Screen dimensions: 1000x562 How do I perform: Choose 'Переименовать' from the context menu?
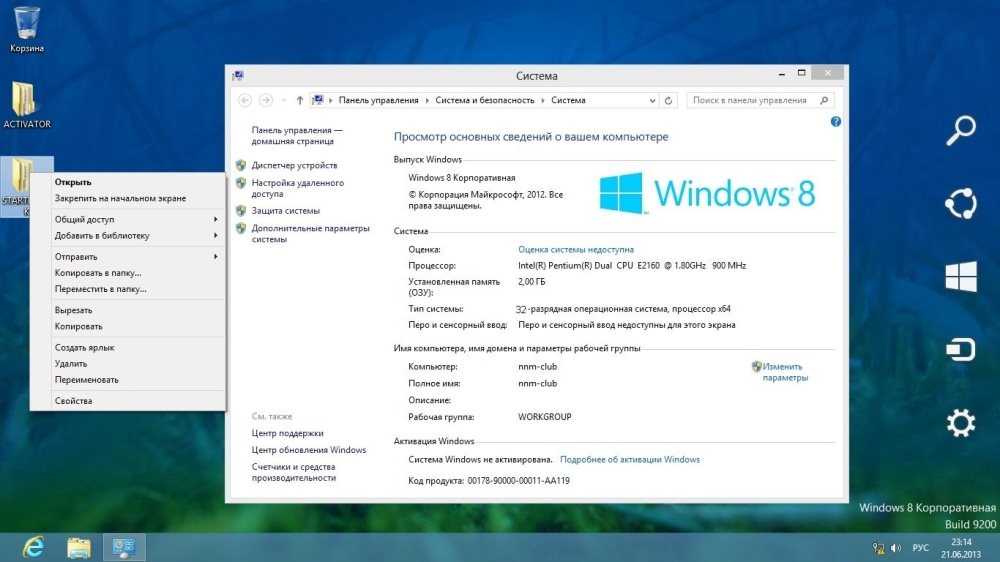click(87, 380)
